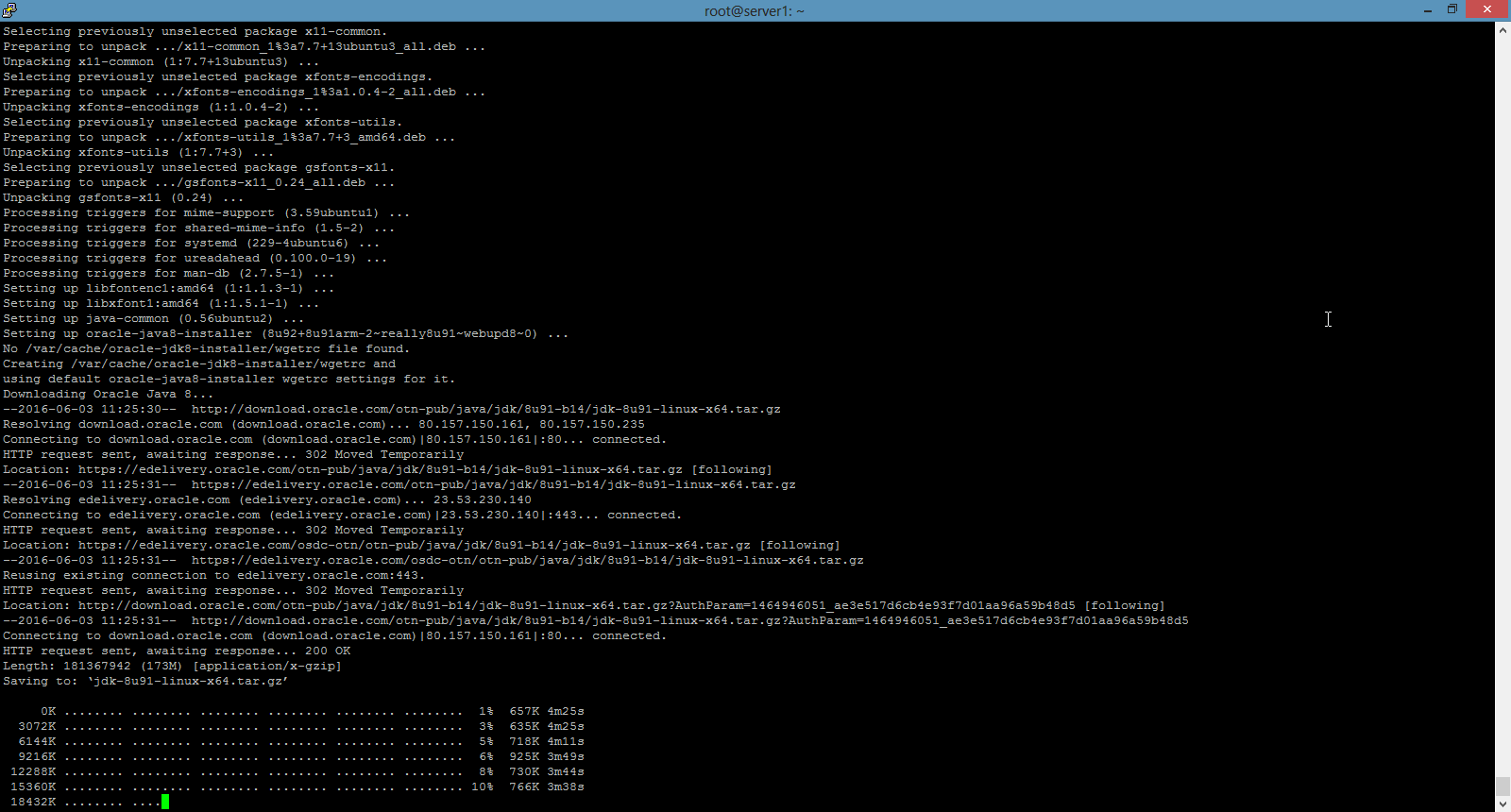Click 'Selecting previously unselected package gsfonts-x11' line
This screenshot has width=1511, height=812.
point(198,167)
